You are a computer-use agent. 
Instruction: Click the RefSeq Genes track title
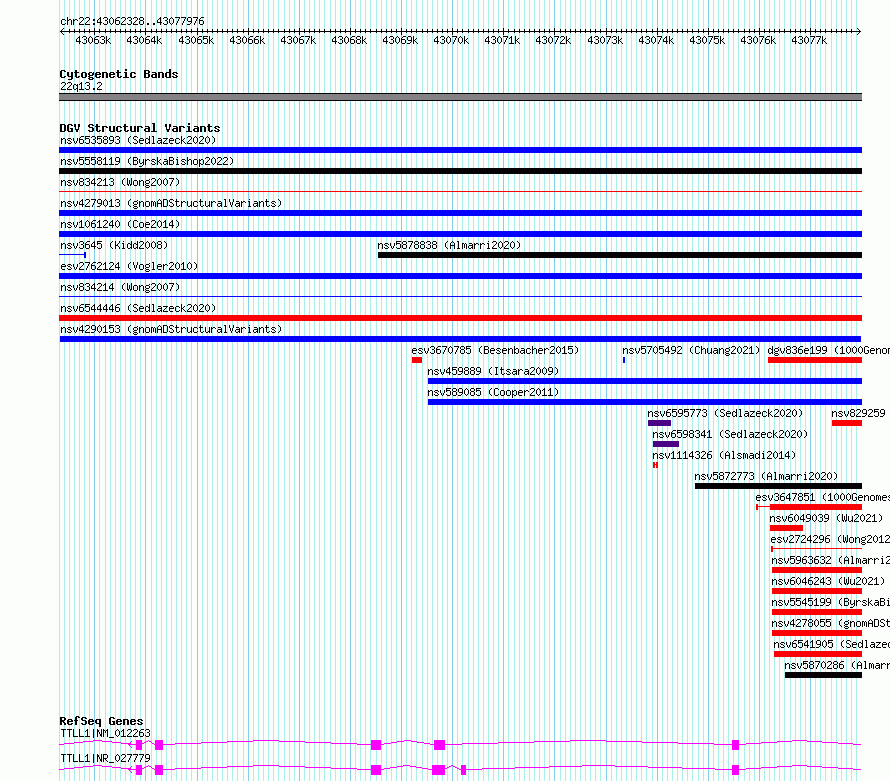click(101, 721)
